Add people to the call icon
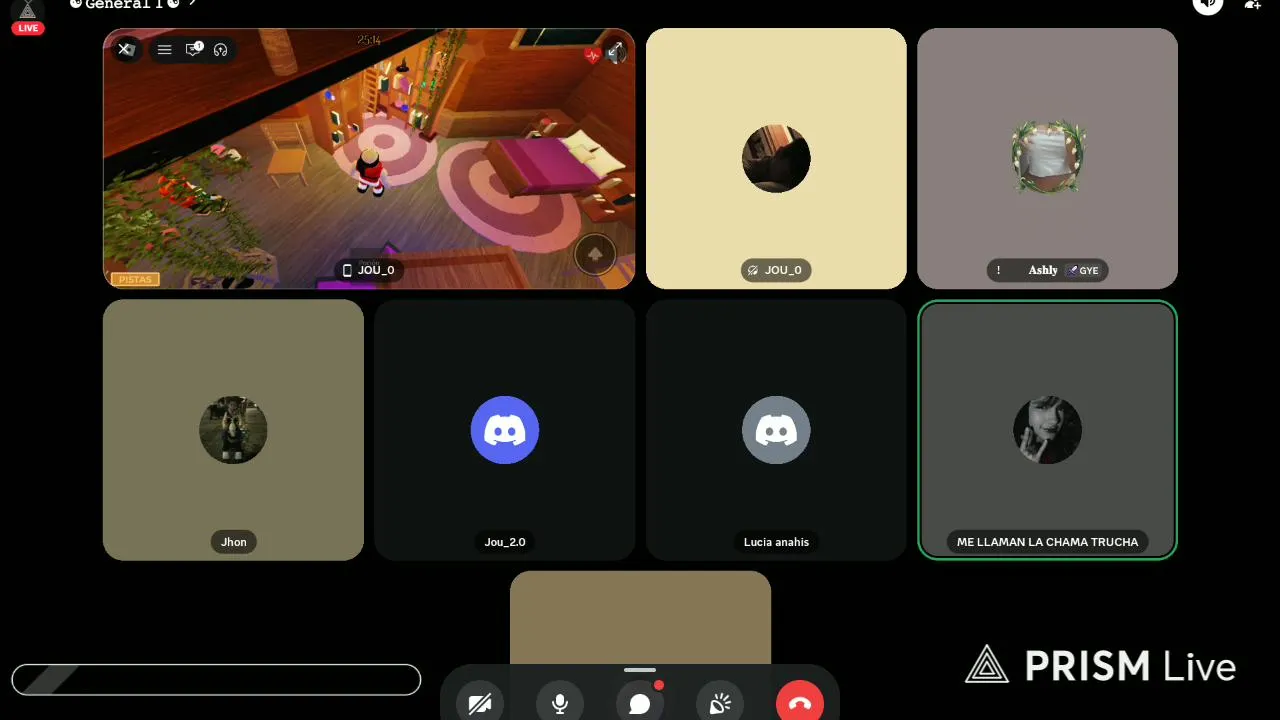Screen dimensions: 1280x720 1252,4
